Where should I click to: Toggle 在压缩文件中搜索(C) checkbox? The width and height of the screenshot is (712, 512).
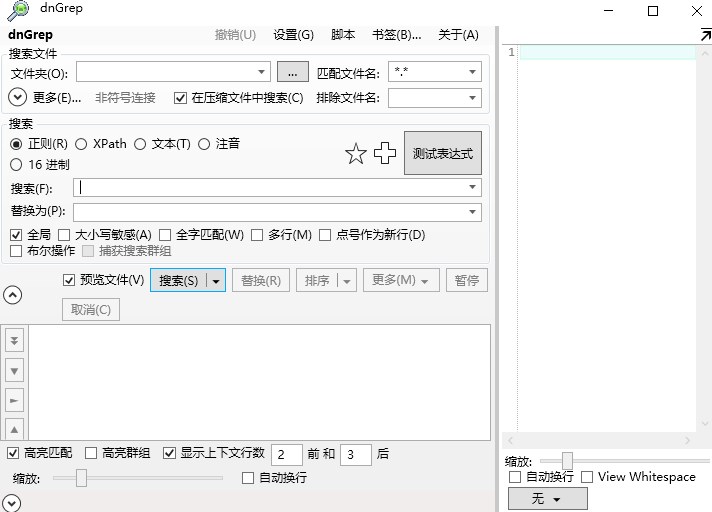[x=181, y=98]
